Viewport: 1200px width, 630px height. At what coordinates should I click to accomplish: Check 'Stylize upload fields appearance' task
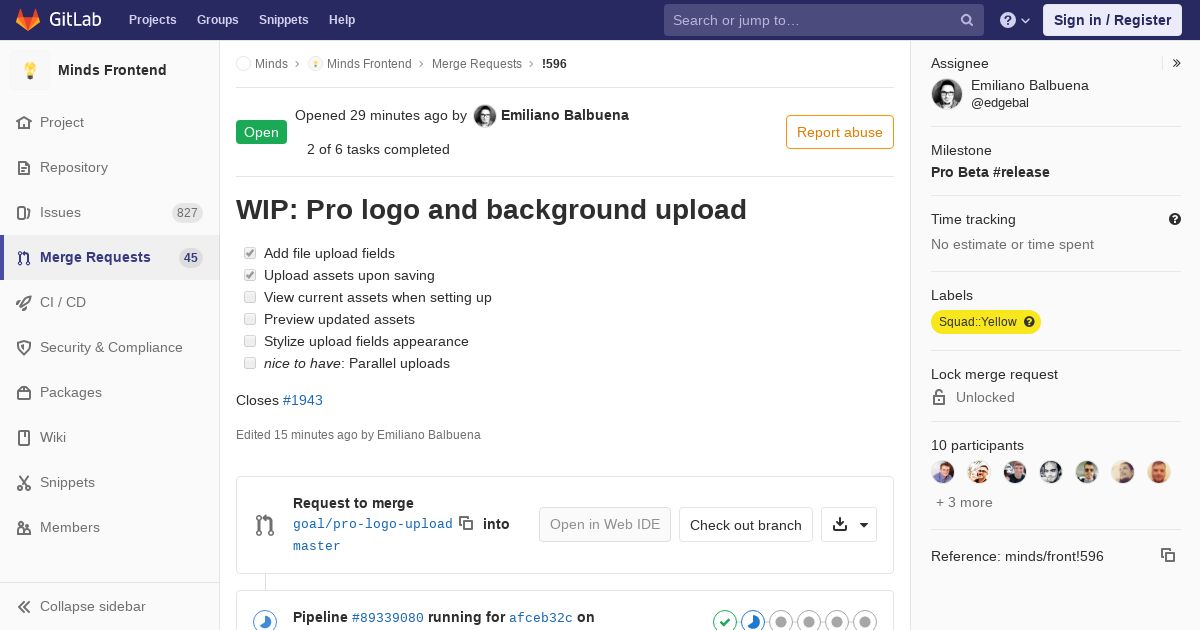(250, 341)
